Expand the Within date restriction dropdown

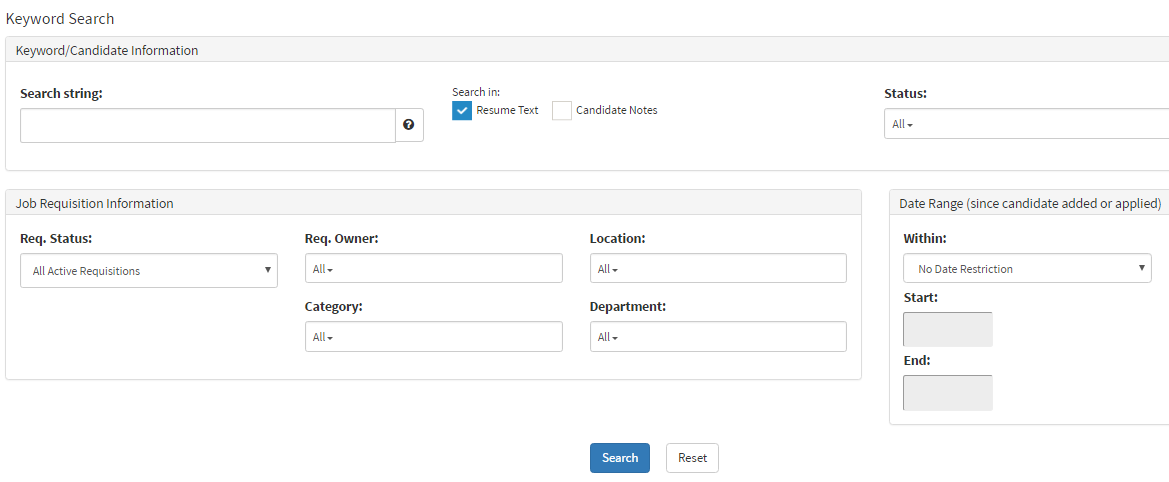(1027, 268)
